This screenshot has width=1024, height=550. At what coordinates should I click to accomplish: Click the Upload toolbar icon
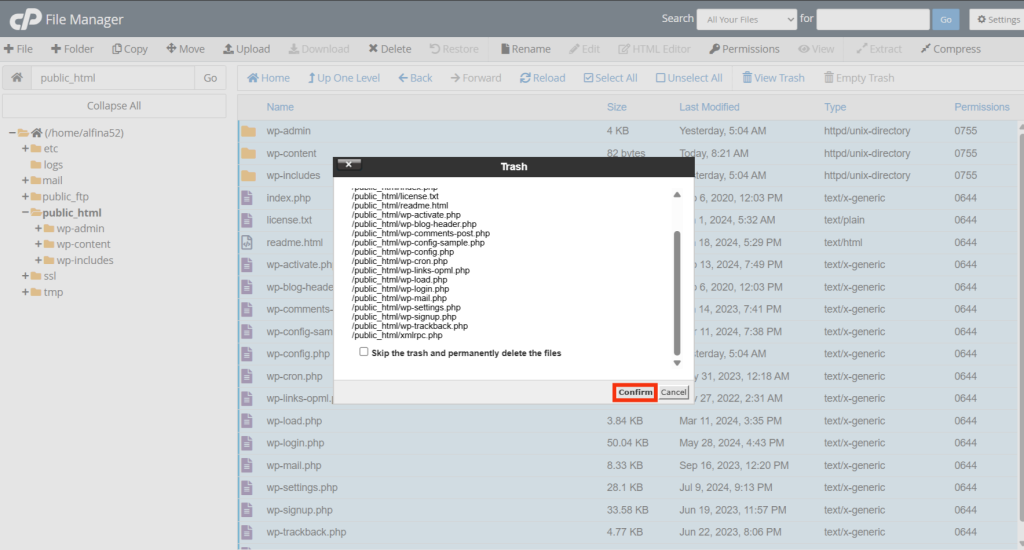(x=246, y=49)
